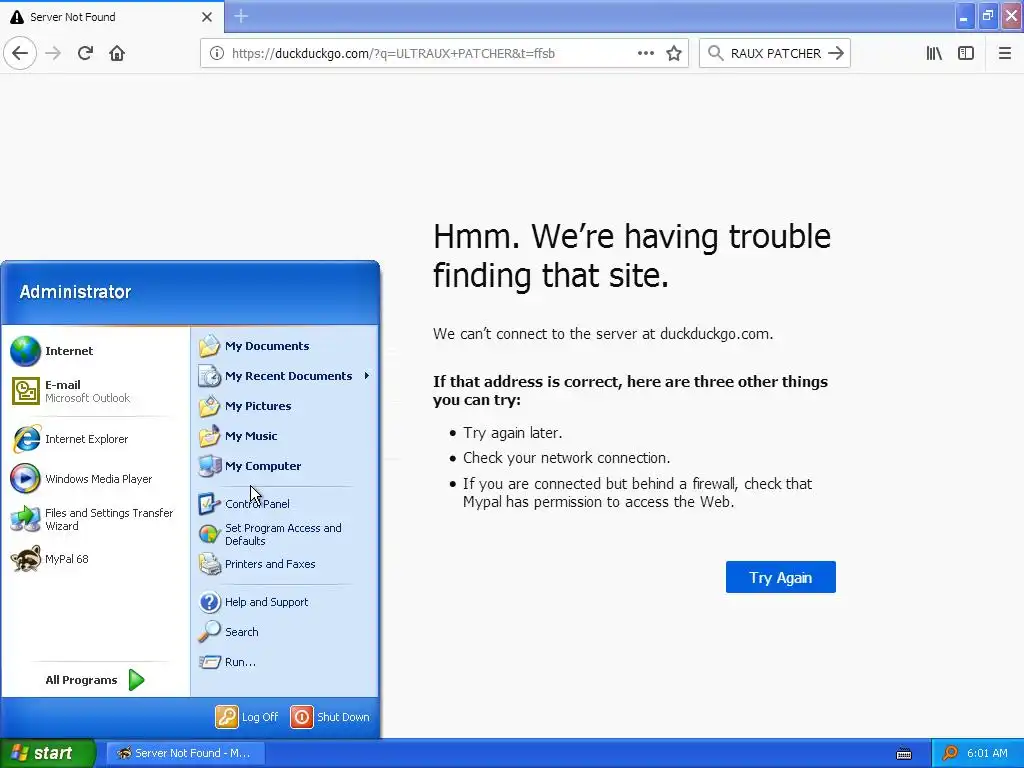1024x768 pixels.
Task: Open My Computer
Action: (x=285, y=466)
